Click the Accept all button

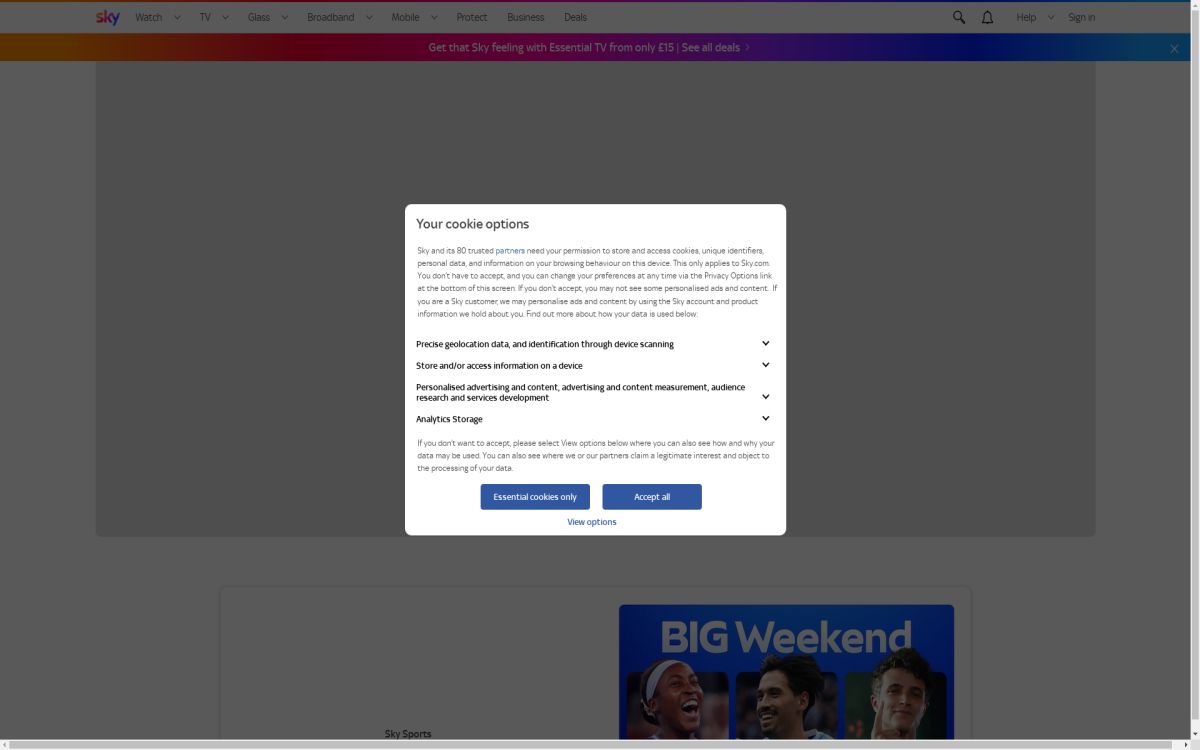(651, 496)
